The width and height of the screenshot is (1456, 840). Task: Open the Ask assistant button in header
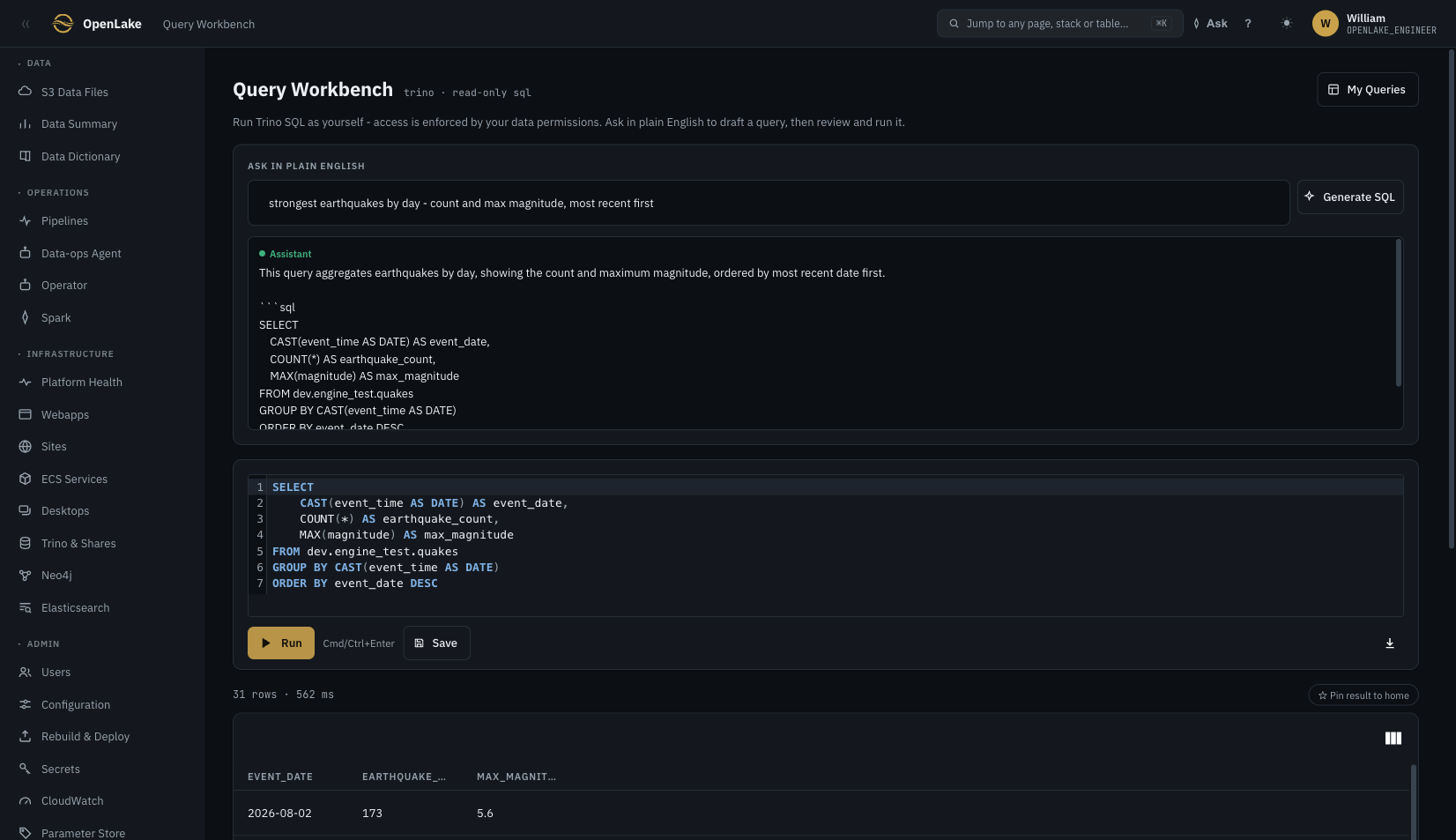(x=1210, y=24)
